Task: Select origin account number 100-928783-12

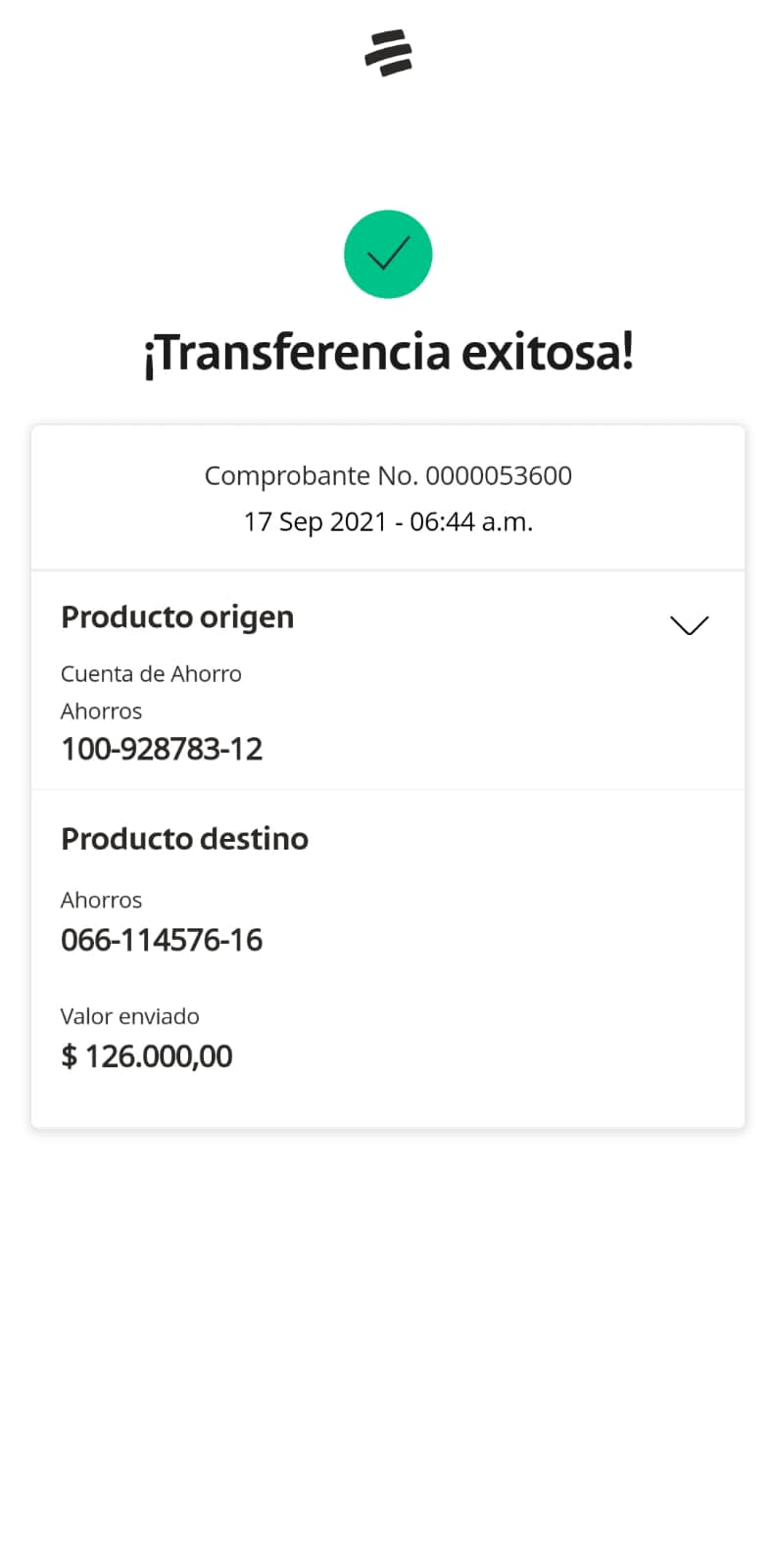Action: click(162, 750)
